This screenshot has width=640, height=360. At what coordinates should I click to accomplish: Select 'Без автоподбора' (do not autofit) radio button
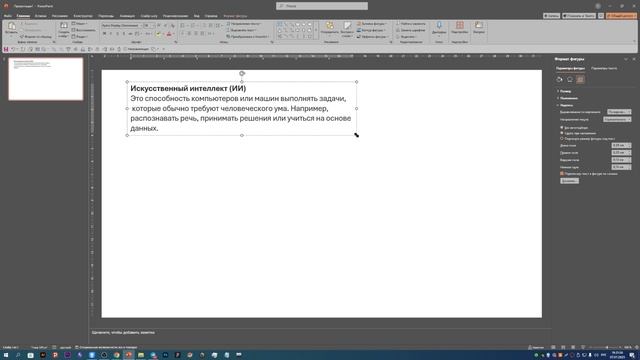(x=562, y=128)
